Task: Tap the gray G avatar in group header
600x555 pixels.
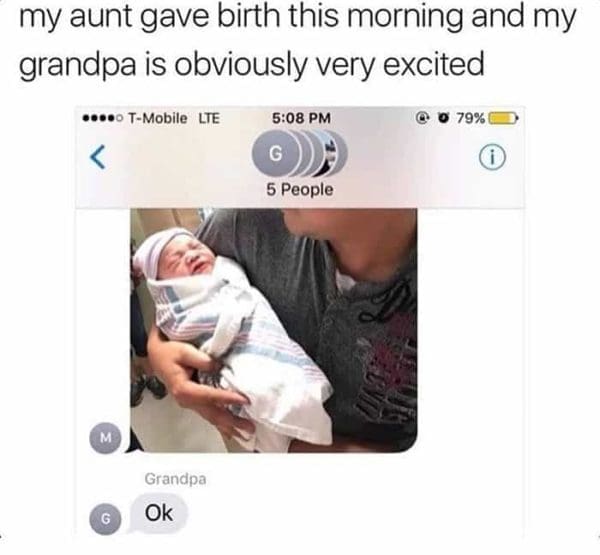Action: (276, 153)
